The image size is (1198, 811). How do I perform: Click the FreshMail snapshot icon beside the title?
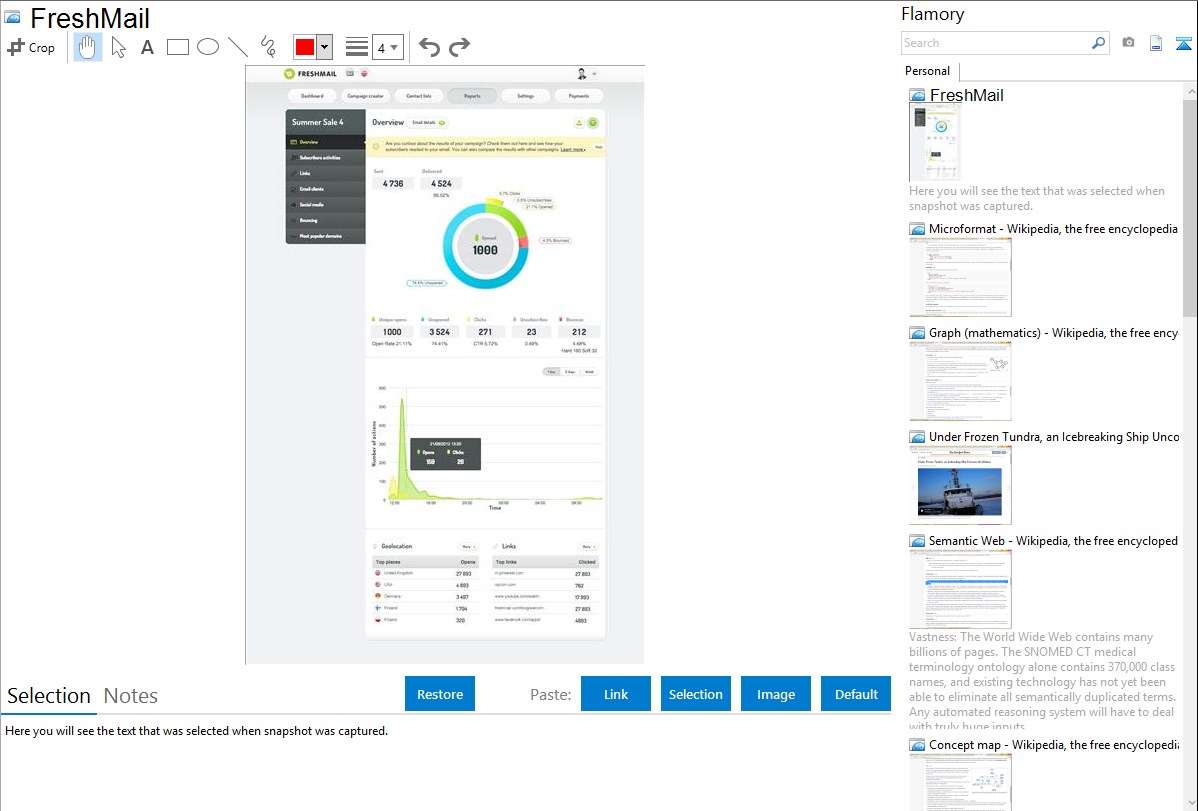pyautogui.click(x=12, y=18)
